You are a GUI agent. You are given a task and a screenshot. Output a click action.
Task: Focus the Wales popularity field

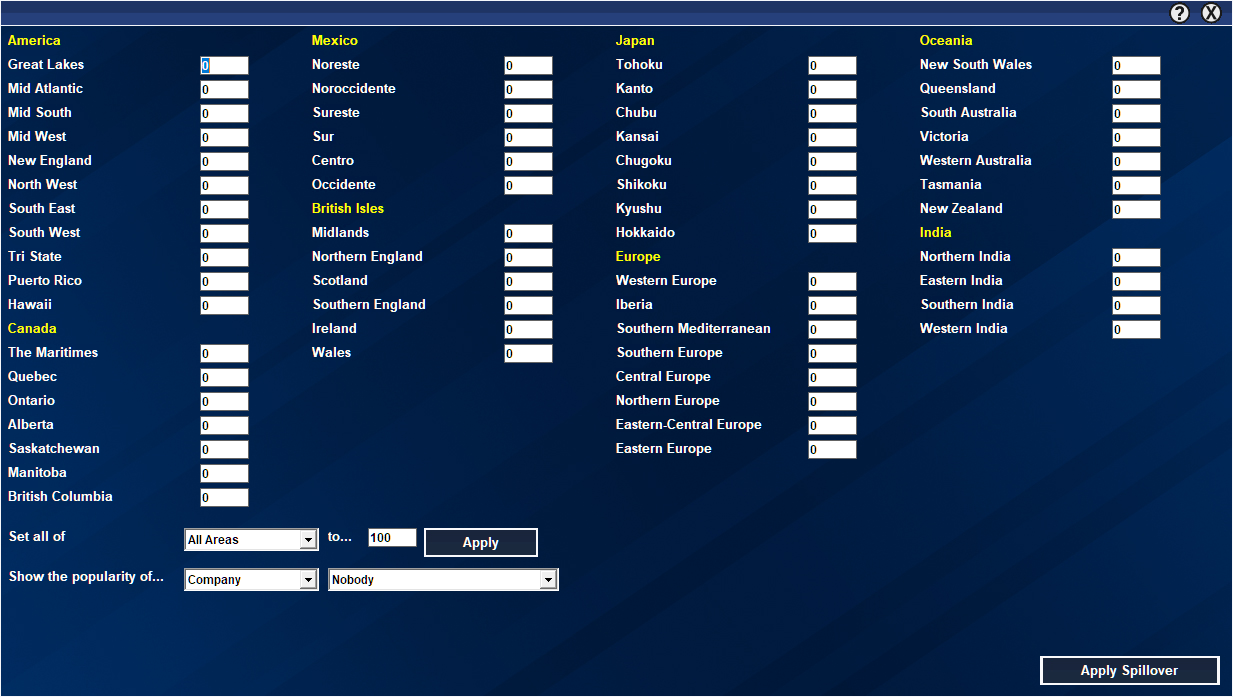pos(528,354)
